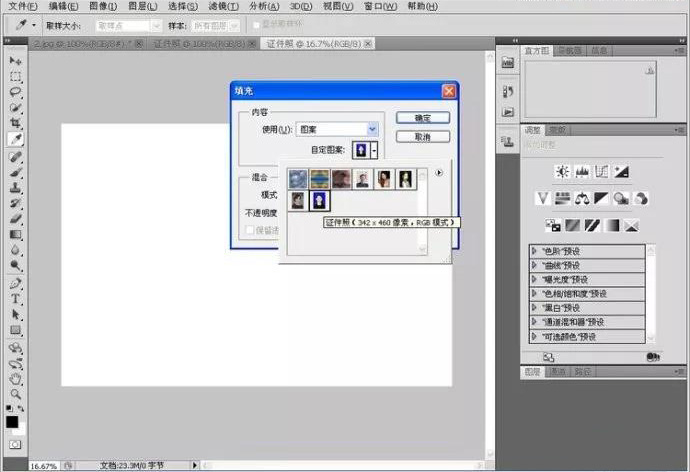This screenshot has height=472, width=690.
Task: Add a Levels adjustment
Action: pos(581,172)
